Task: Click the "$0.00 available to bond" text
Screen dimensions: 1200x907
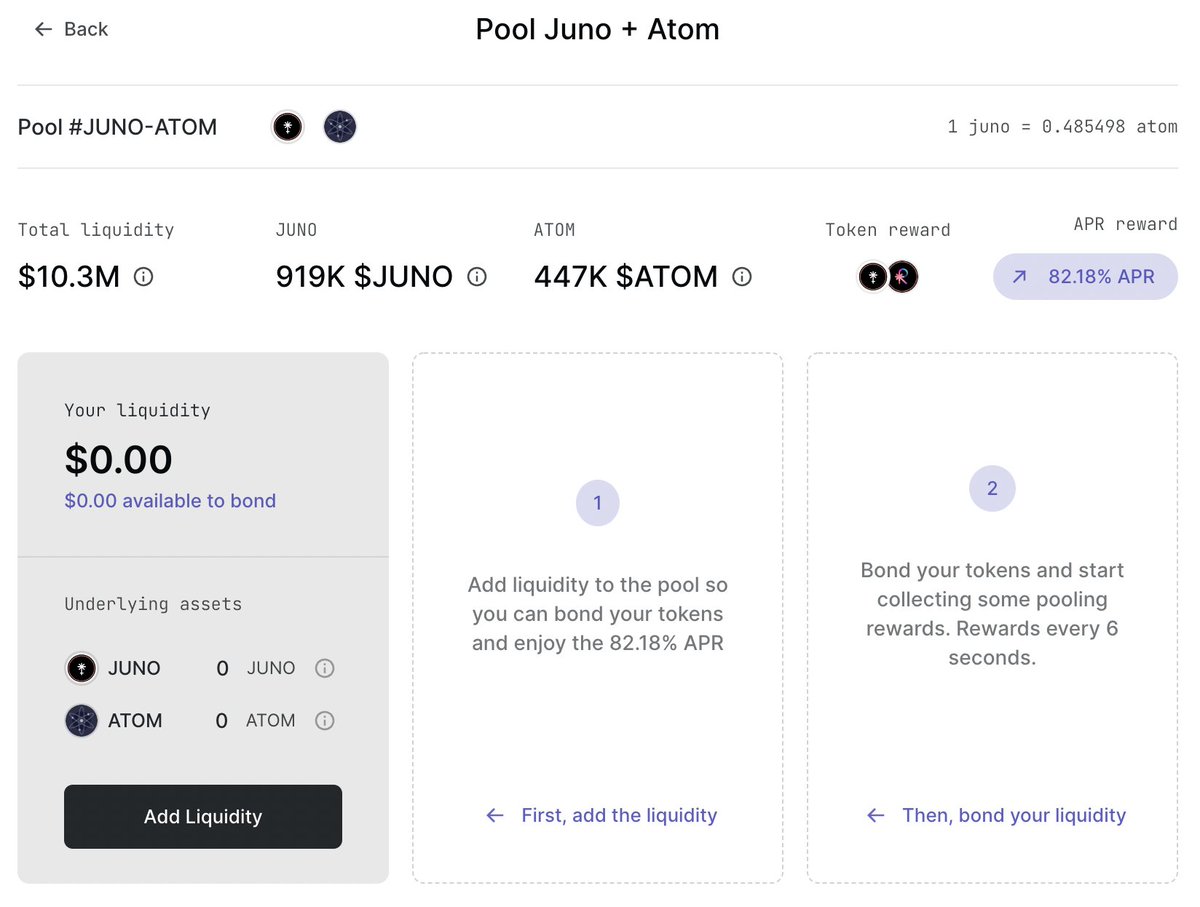Action: pyautogui.click(x=170, y=501)
